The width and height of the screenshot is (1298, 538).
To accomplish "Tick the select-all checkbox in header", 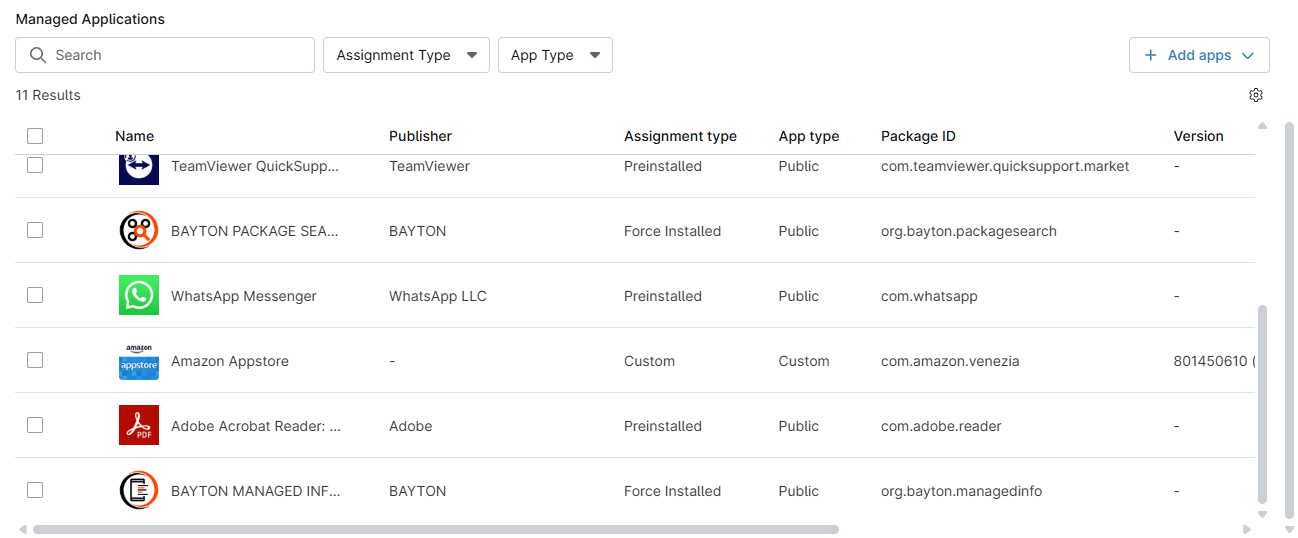I will click(x=35, y=136).
